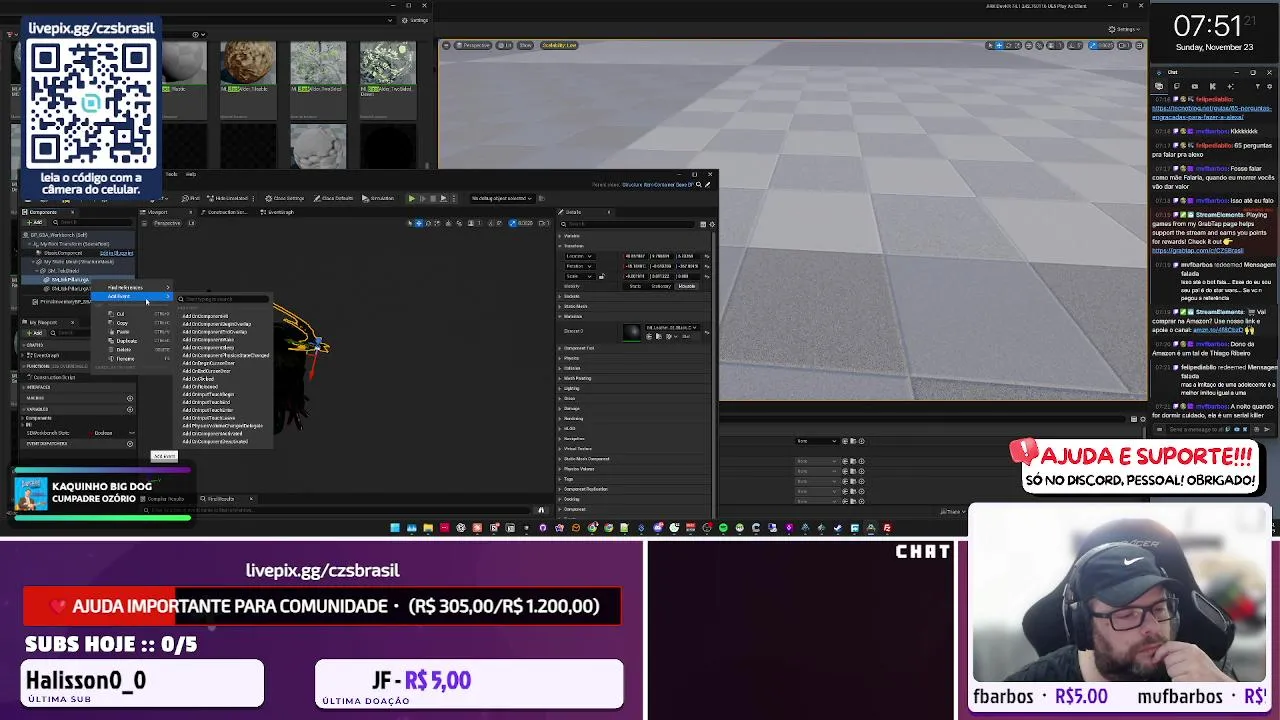This screenshot has height=720, width=1280.
Task: Toggle scale ratio lock icon
Action: (x=602, y=276)
